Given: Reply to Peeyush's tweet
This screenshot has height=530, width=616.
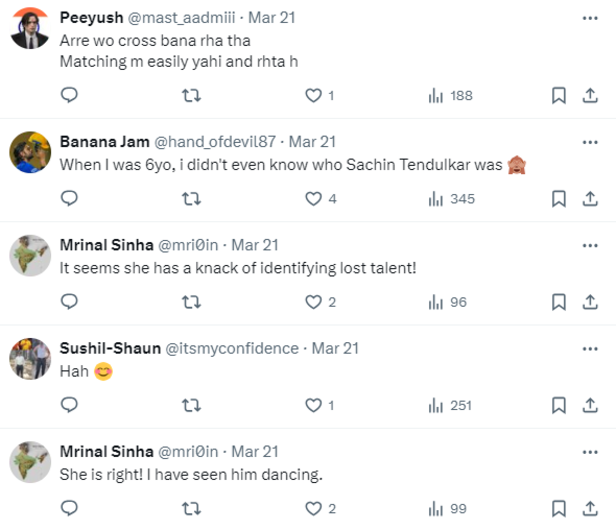Looking at the screenshot, I should pyautogui.click(x=69, y=95).
